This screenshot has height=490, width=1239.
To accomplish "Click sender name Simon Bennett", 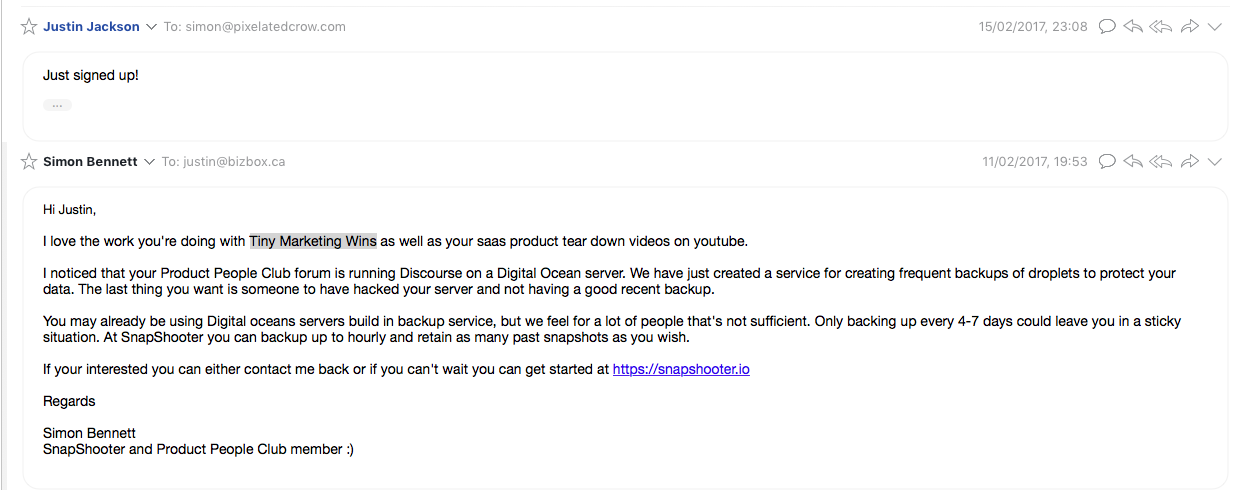I will click(x=90, y=161).
